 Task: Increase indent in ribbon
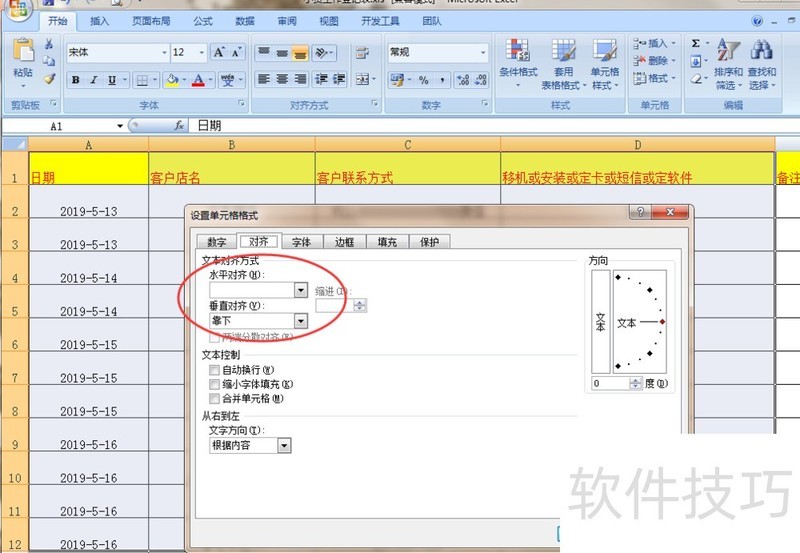(339, 79)
